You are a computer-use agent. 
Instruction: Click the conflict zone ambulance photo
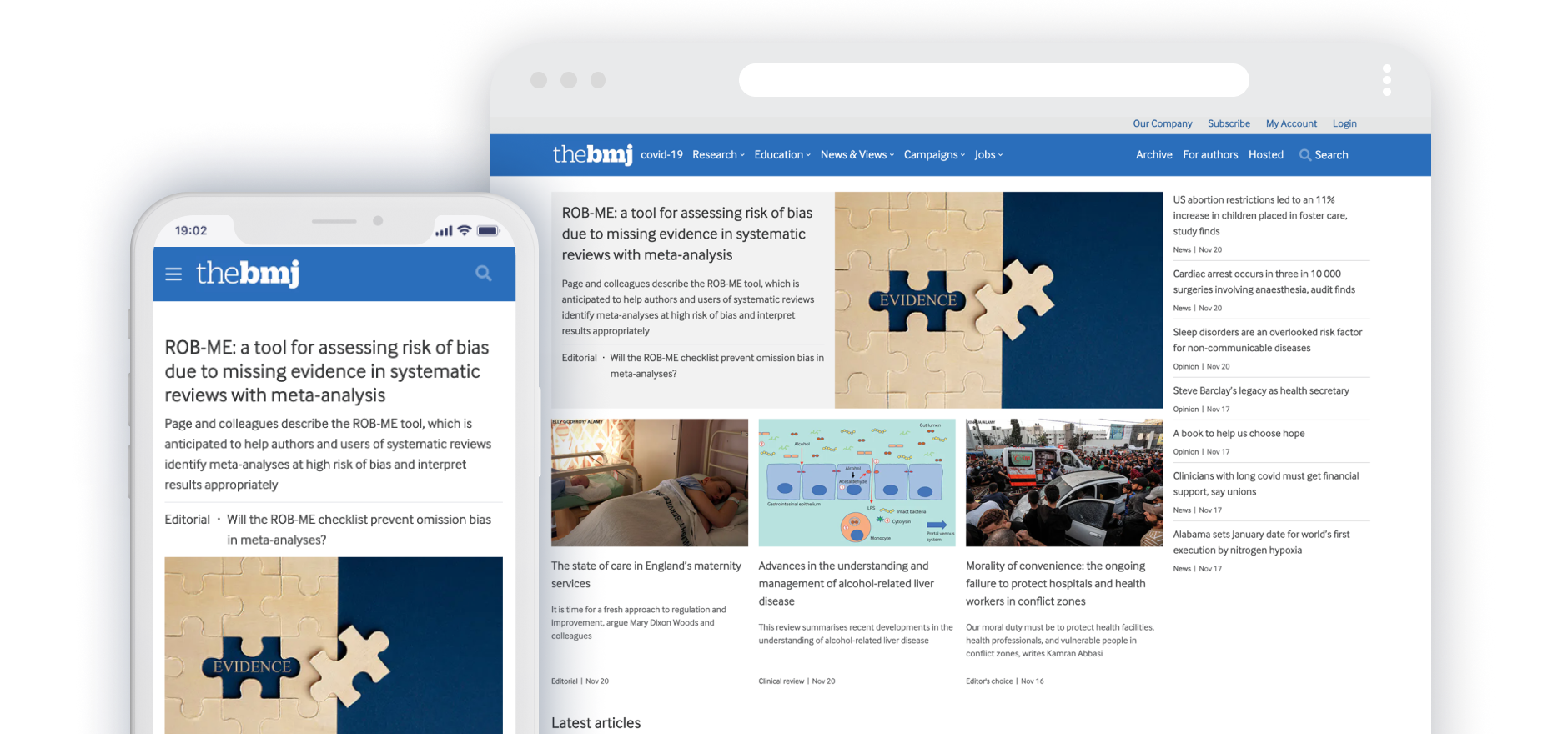[x=1064, y=483]
